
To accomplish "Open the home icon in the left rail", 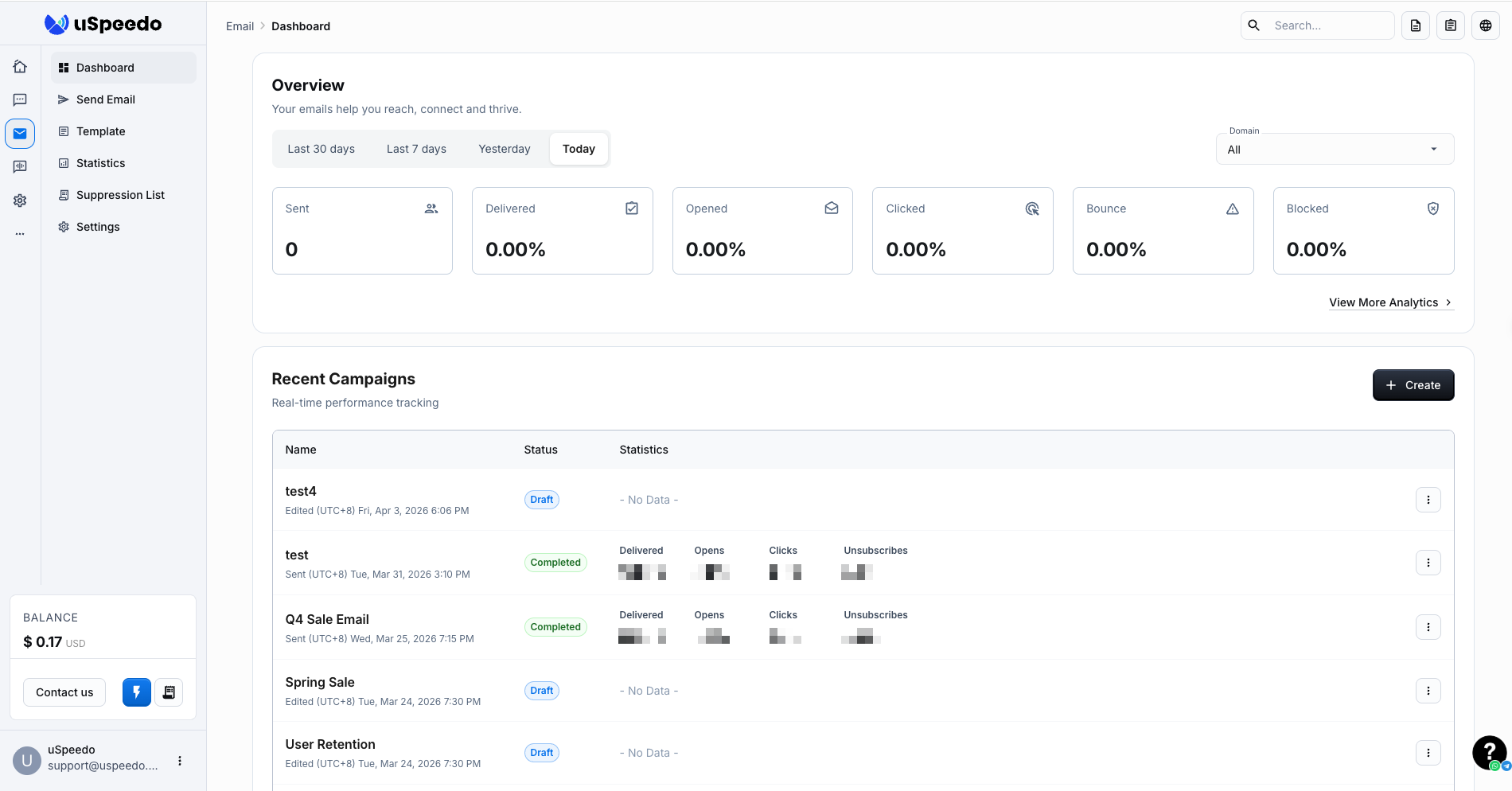I will click(20, 67).
